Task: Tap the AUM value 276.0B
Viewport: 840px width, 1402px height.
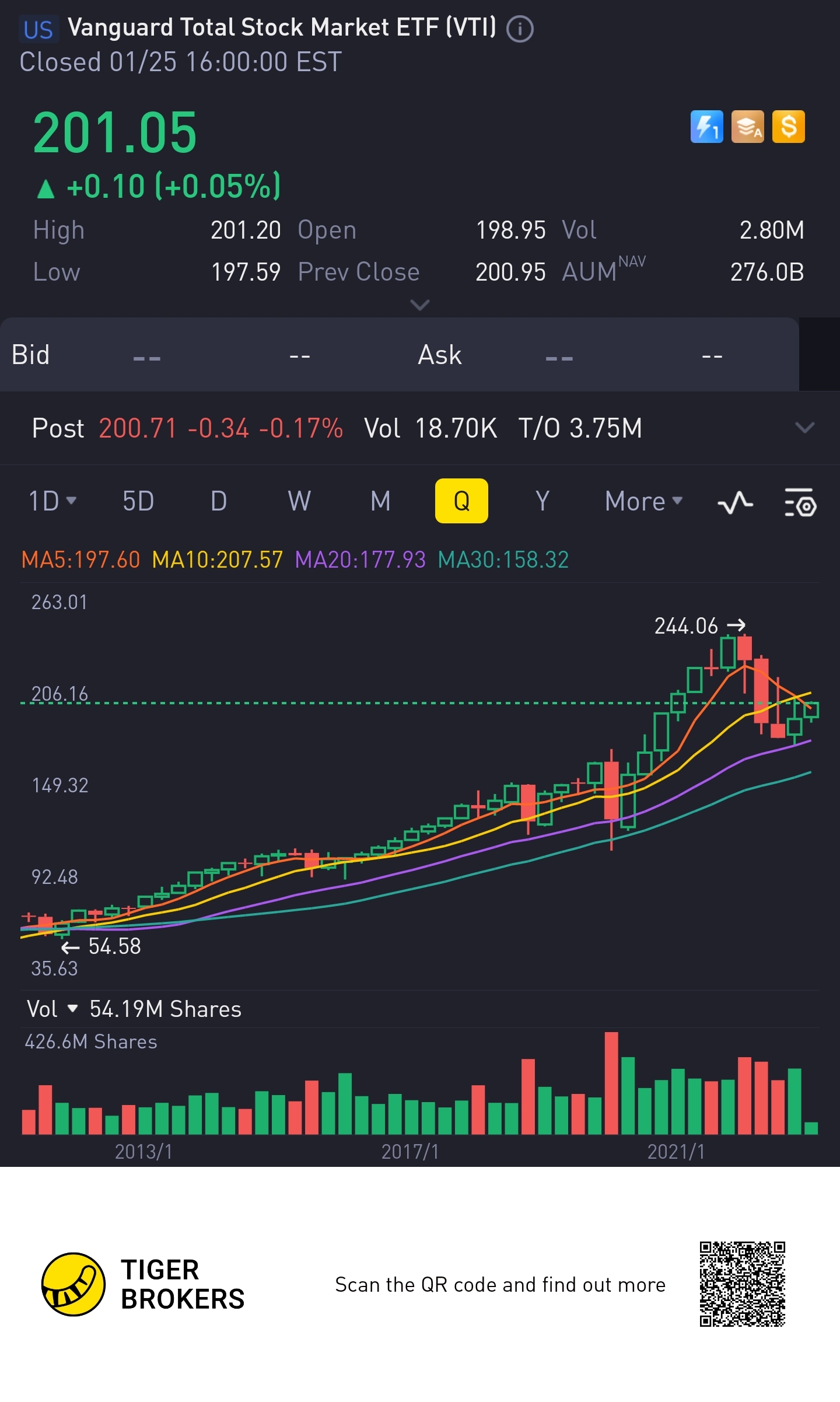Action: (767, 272)
